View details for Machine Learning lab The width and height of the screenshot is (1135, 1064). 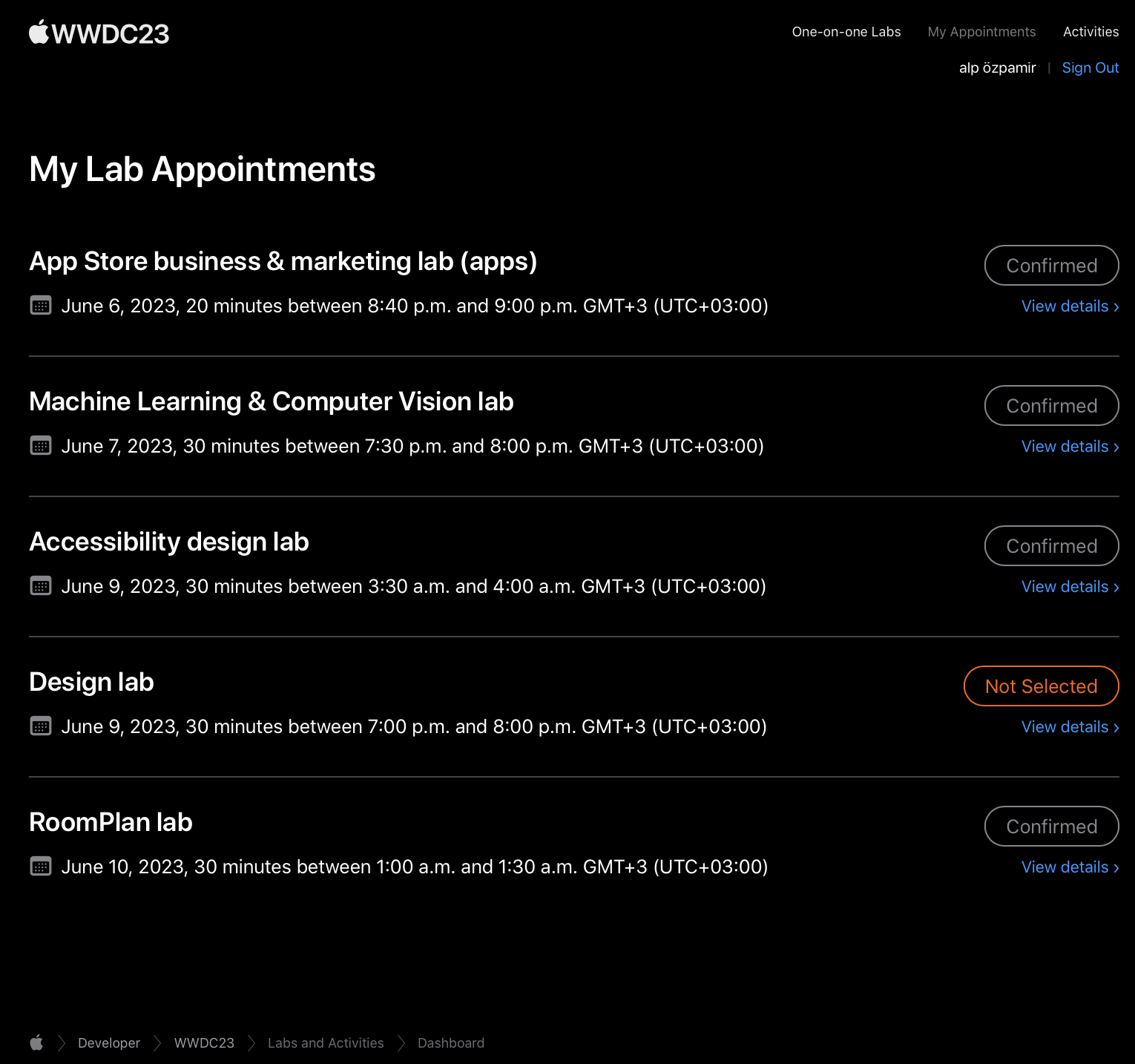(1070, 447)
